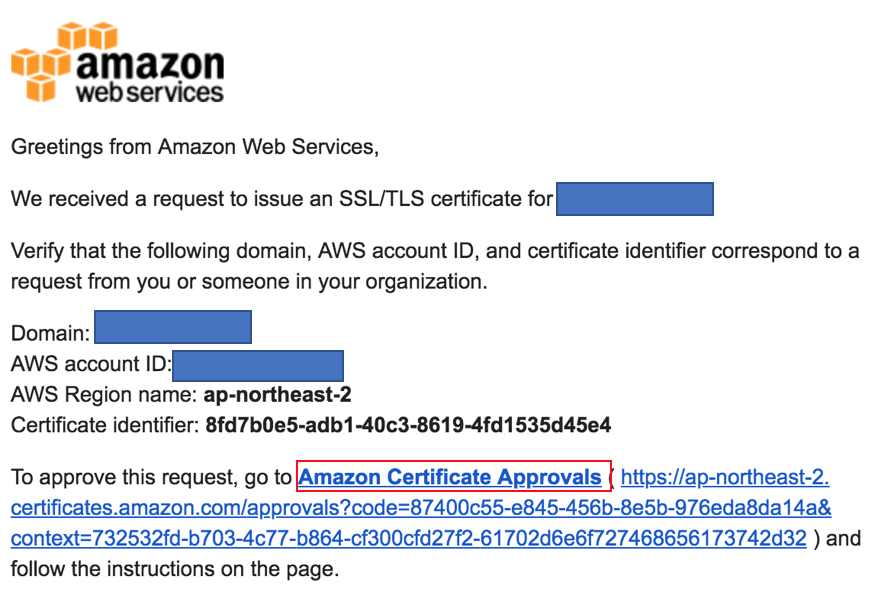The width and height of the screenshot is (876, 610).
Task: Click the certificates.amazon.com/approvals URL line
Action: (x=421, y=508)
